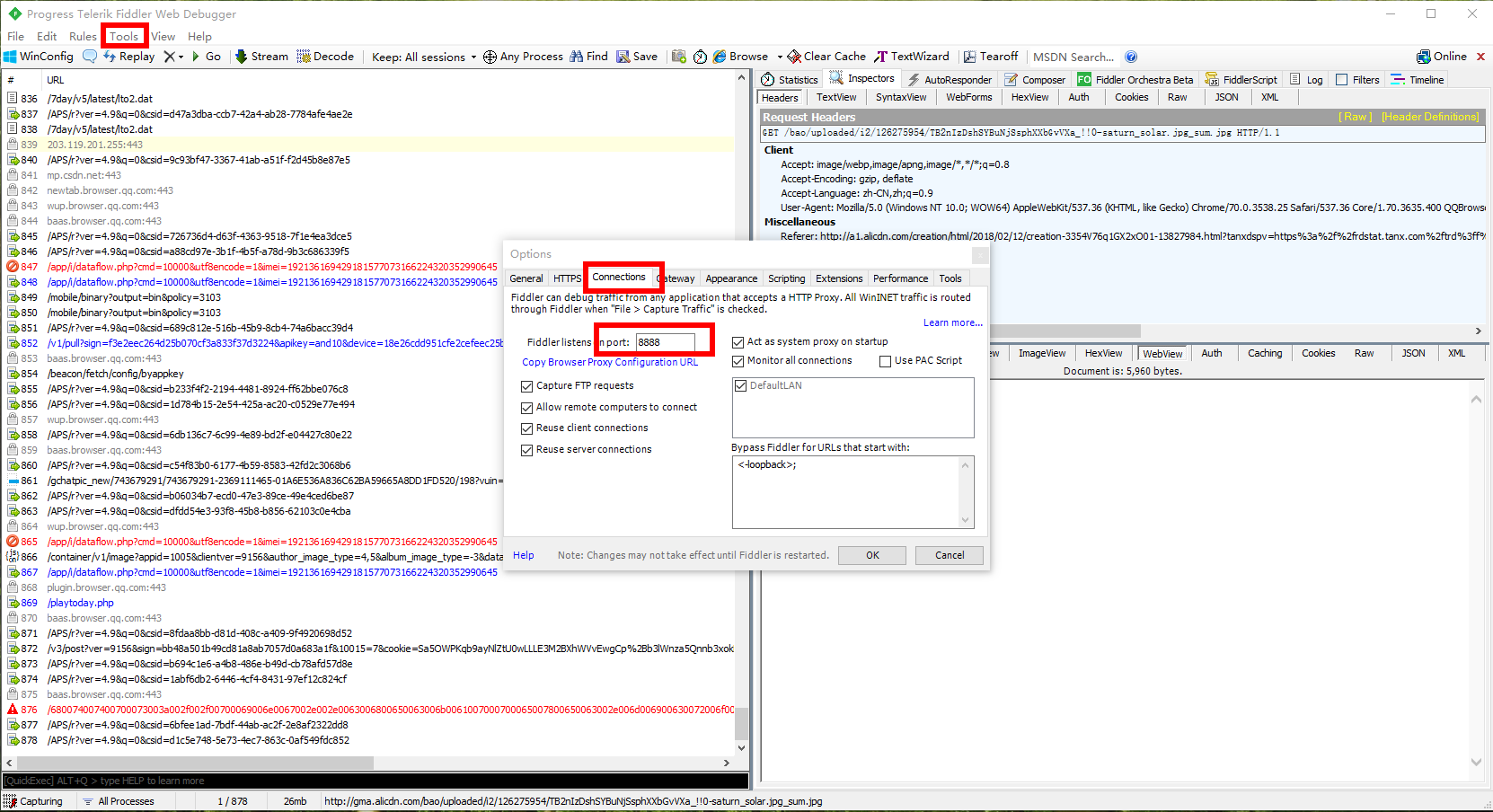Expand Remove sessions dropdown arrow
The image size is (1493, 812).
[181, 57]
